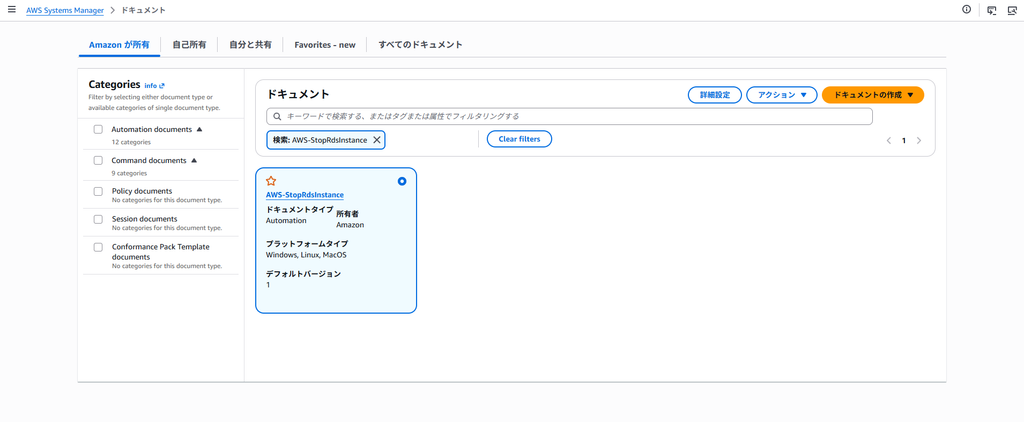Click the '9 categories' text

point(129,173)
